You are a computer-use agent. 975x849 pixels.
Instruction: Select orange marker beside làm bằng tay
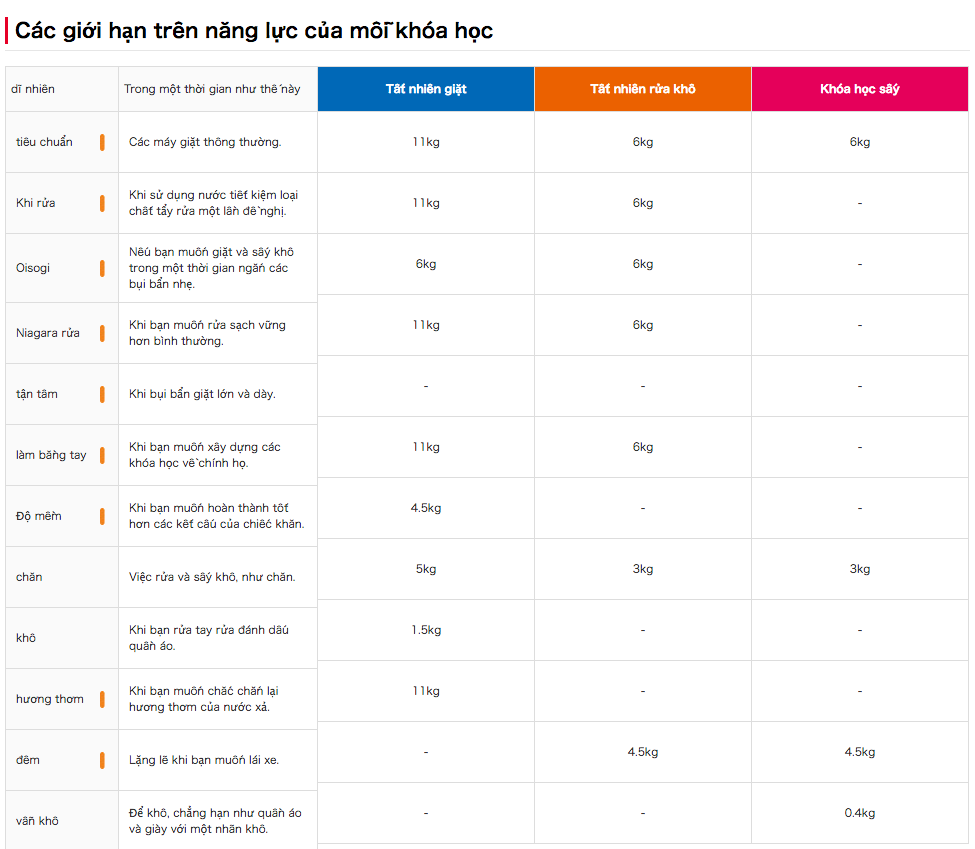pyautogui.click(x=102, y=455)
